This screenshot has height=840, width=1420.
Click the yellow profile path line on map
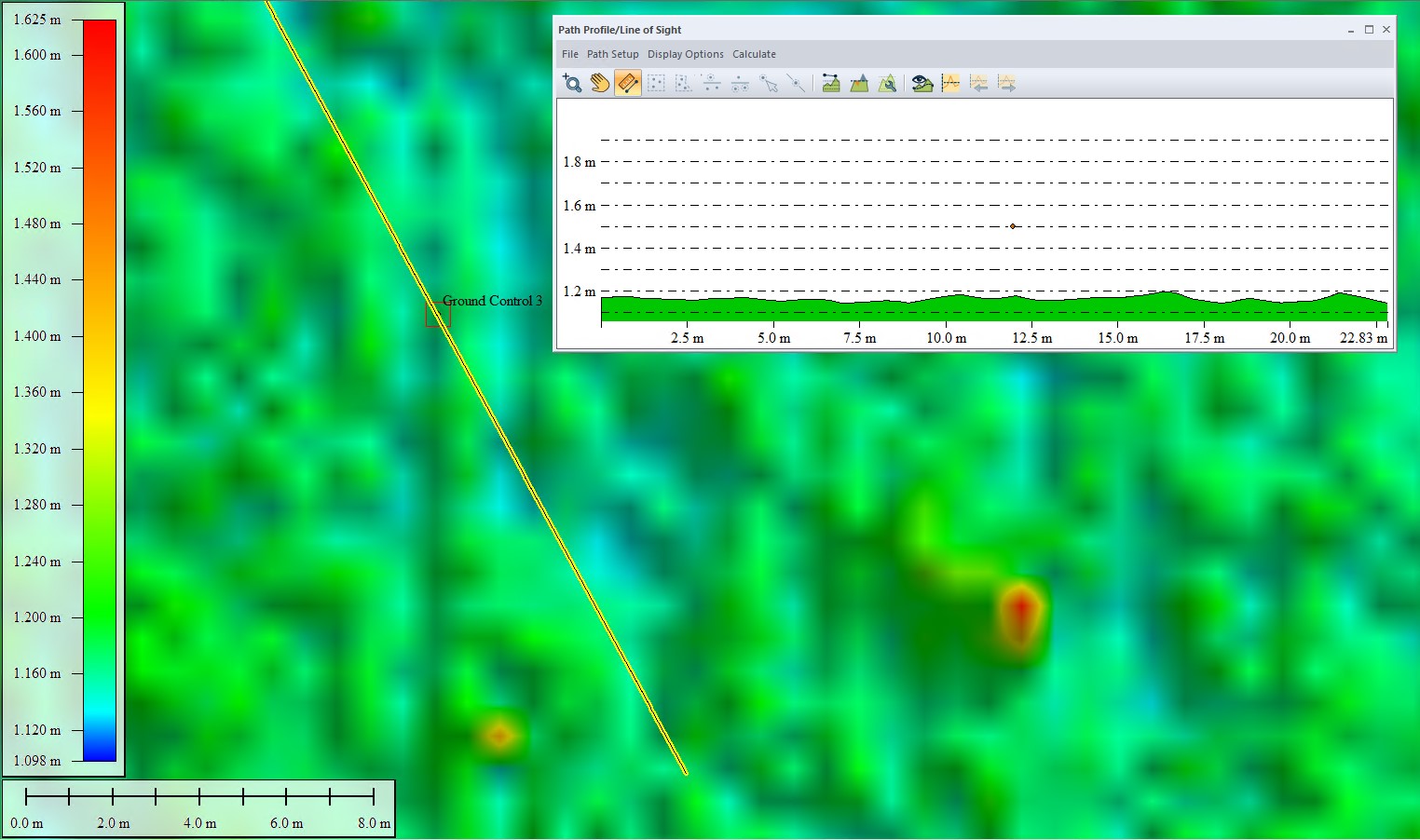click(x=477, y=387)
